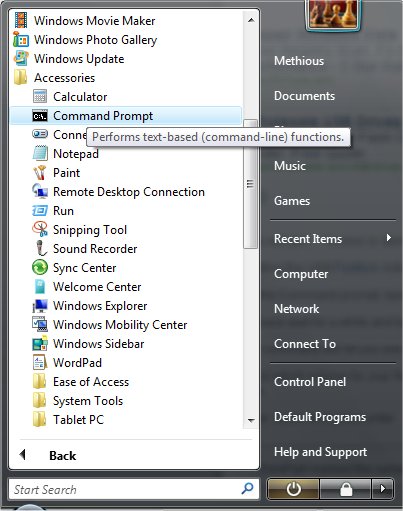Open the Paint program icon
Viewport: 403px width, 511px height.
tap(40, 173)
